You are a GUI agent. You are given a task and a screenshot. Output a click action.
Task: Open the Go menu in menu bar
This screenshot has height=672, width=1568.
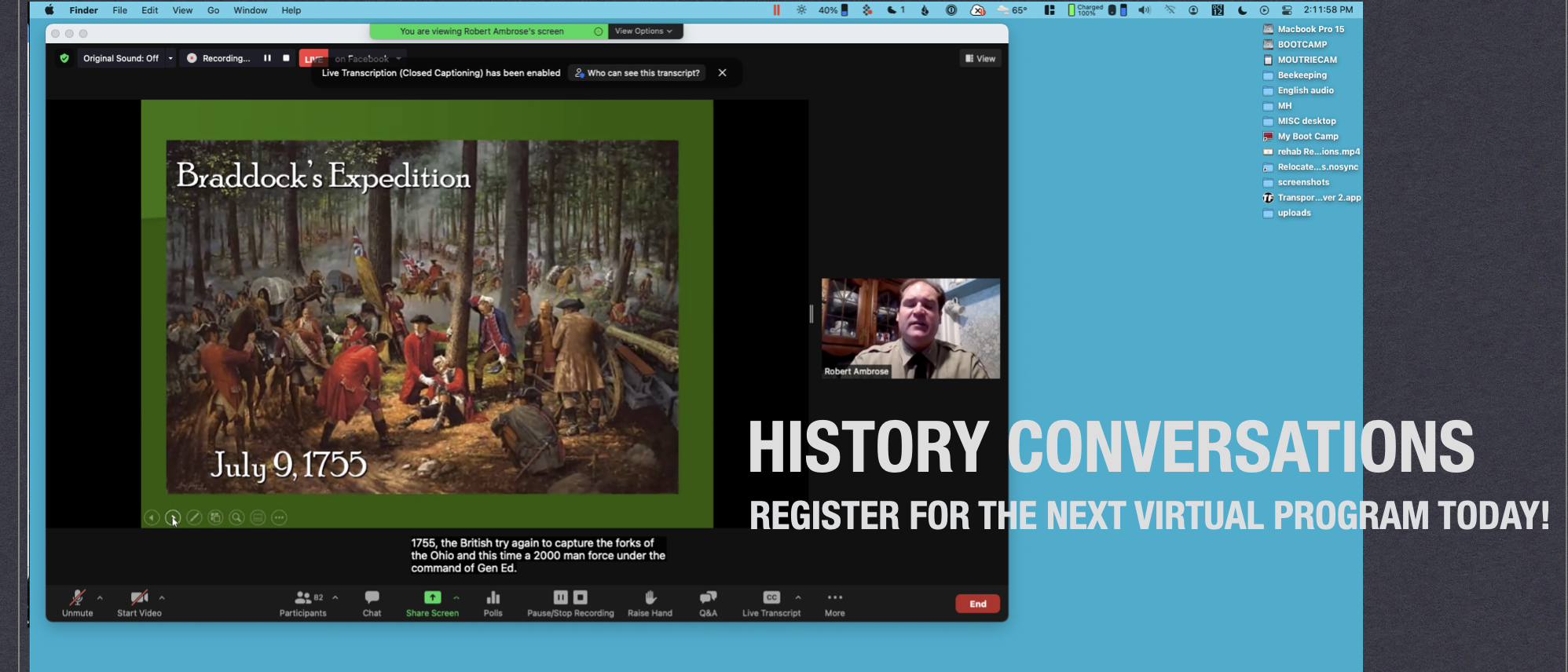tap(213, 10)
